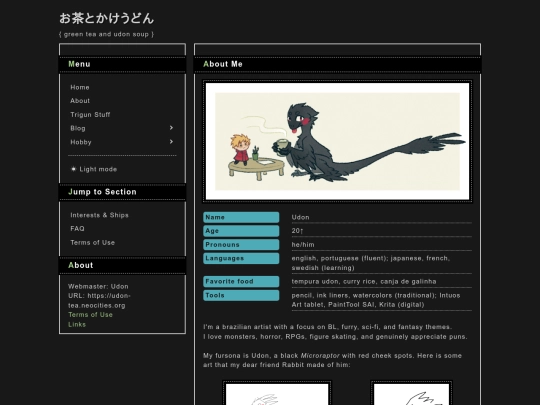Click the sun icon beside Light mode
The width and height of the screenshot is (540, 405).
[73, 169]
